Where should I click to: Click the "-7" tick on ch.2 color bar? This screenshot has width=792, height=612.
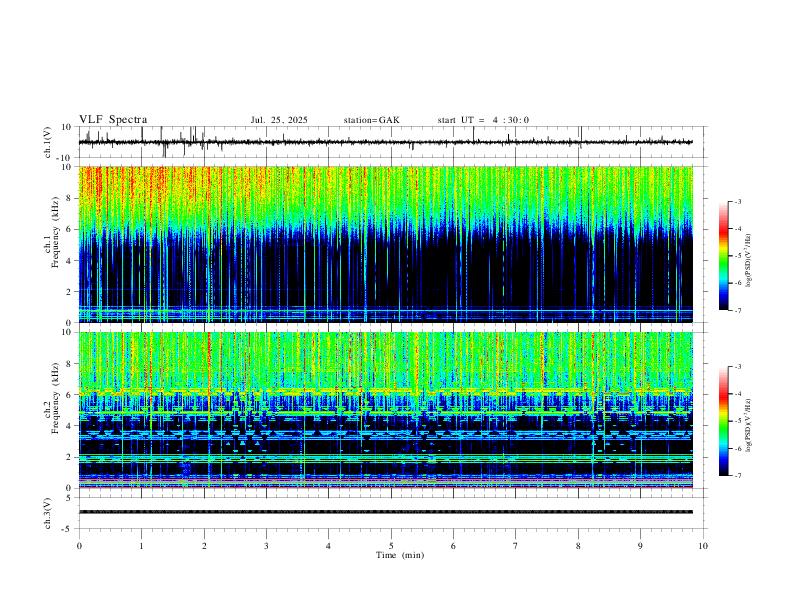(737, 476)
